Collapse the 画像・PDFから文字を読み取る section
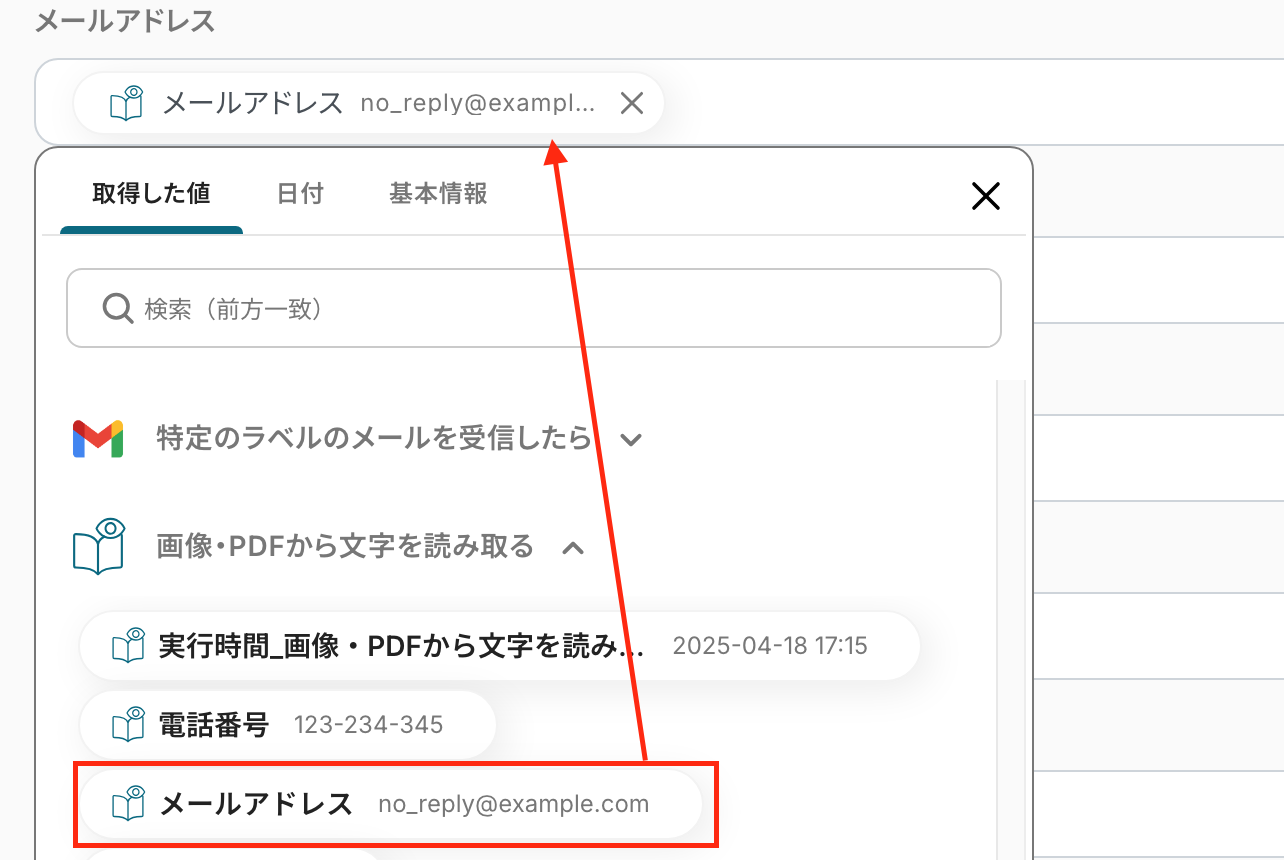Viewport: 1284px width, 860px height. pyautogui.click(x=573, y=547)
